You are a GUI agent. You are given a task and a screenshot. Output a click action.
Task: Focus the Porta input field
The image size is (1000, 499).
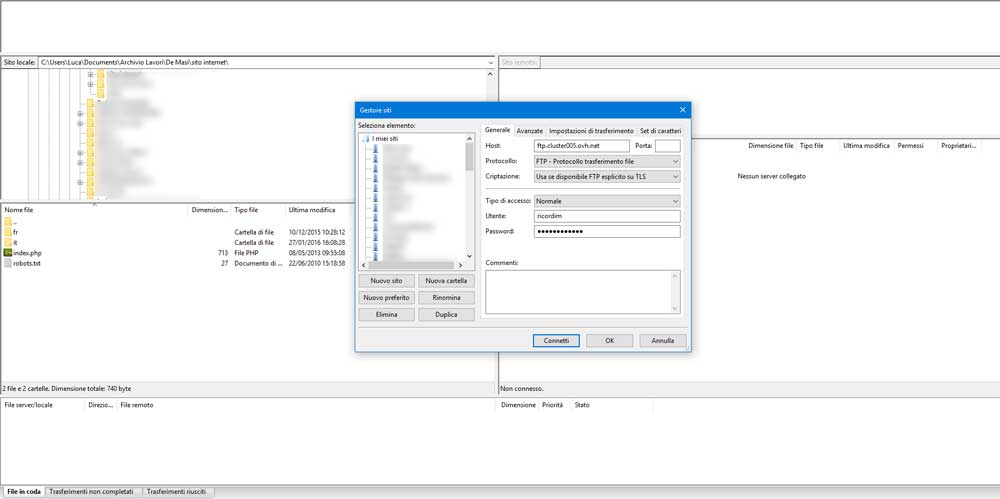pos(668,146)
